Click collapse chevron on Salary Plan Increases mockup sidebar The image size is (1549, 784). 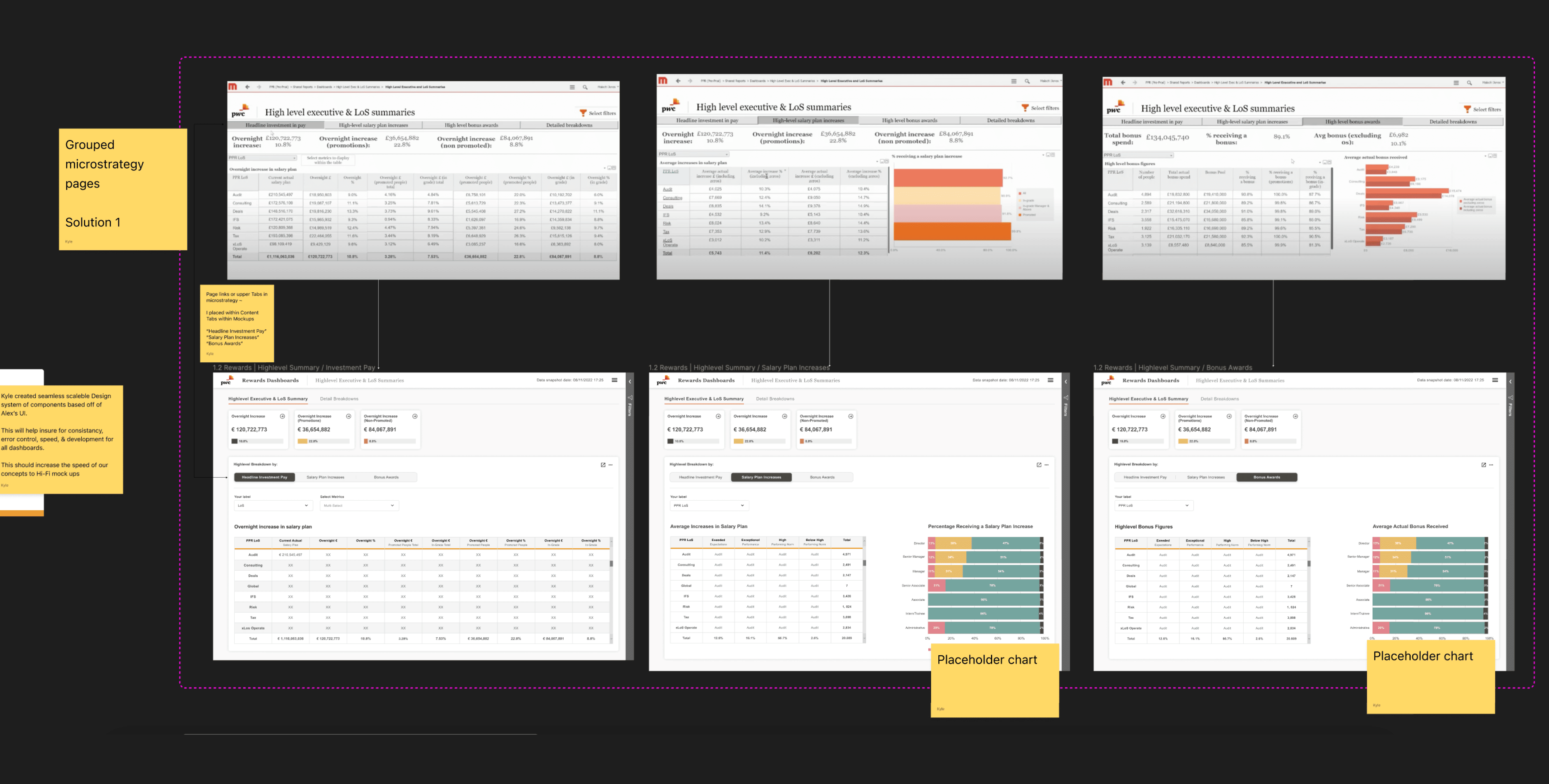click(x=1066, y=381)
